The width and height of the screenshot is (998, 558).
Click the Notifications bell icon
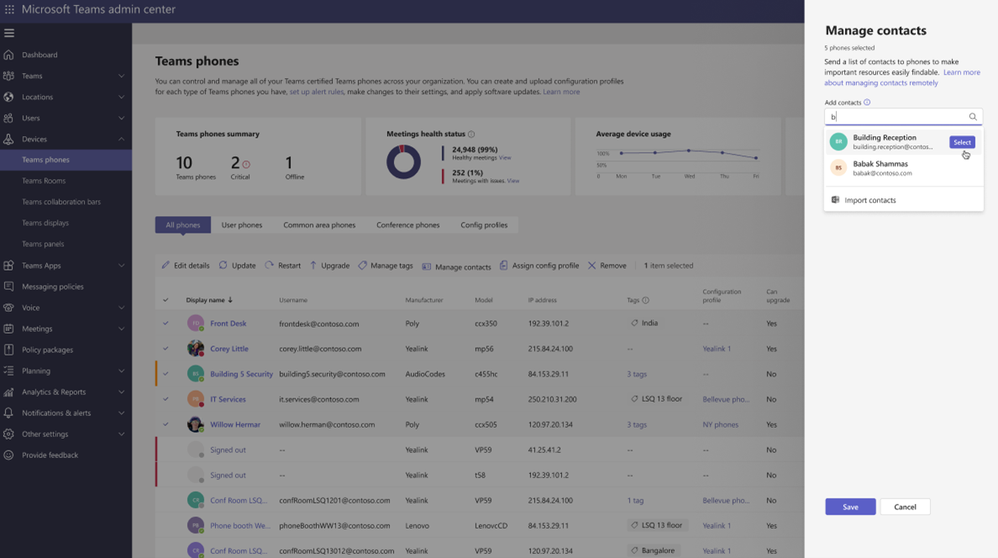(8, 413)
